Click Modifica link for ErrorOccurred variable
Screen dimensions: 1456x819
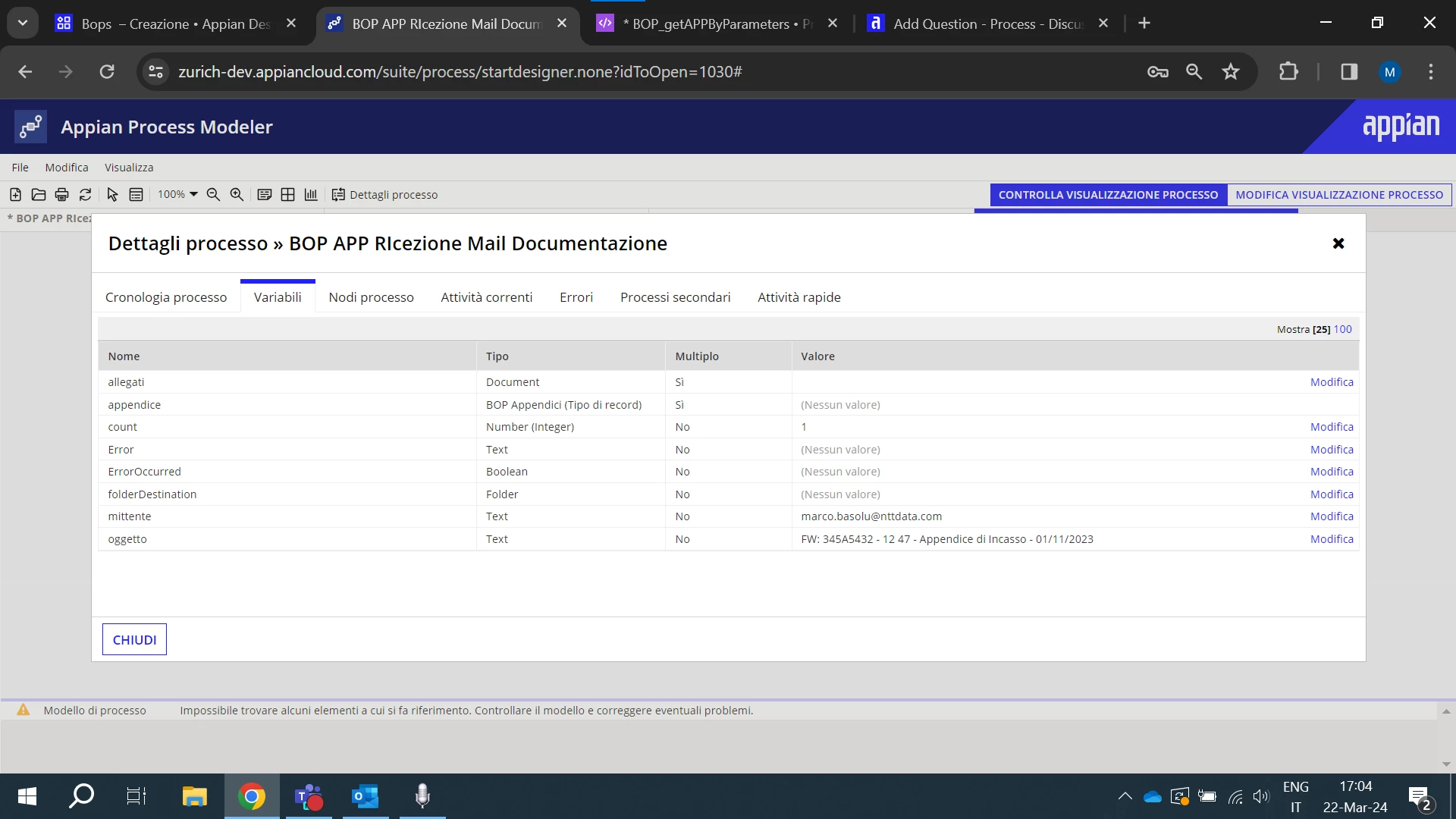1332,472
